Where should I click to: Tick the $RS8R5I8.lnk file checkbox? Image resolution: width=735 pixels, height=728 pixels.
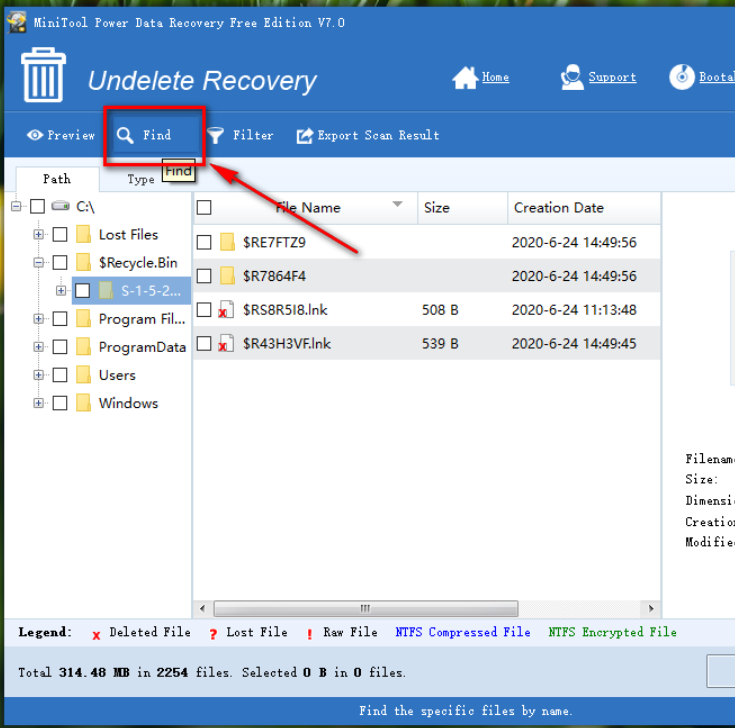click(x=204, y=310)
